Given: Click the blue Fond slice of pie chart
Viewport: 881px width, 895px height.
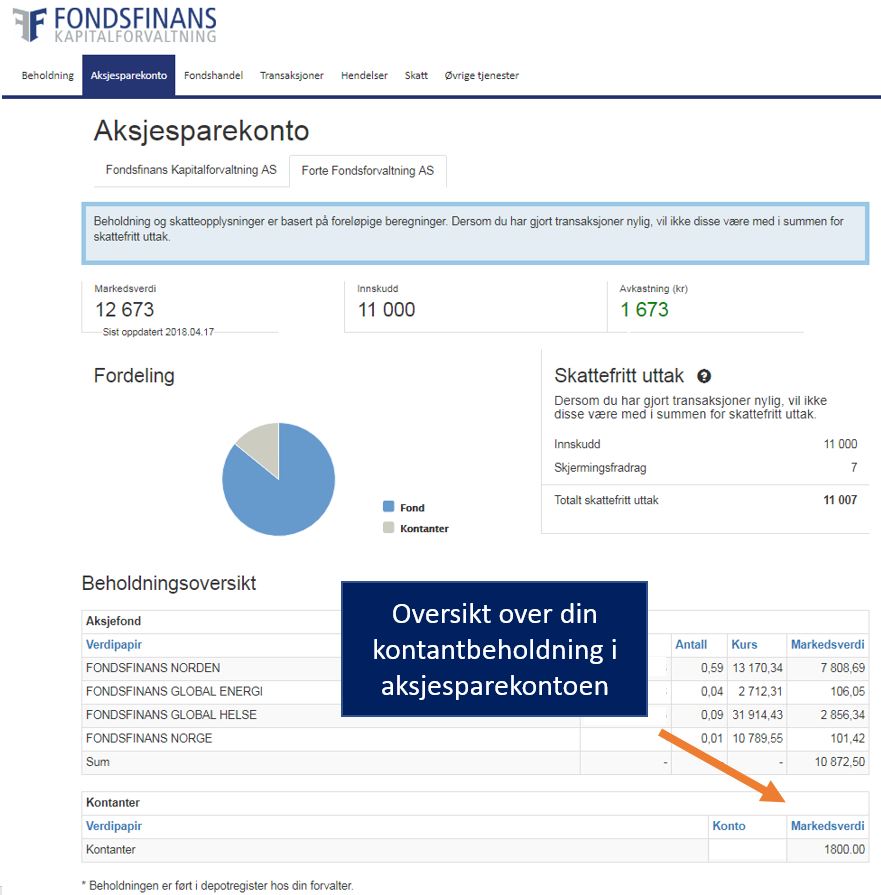Looking at the screenshot, I should 285,497.
